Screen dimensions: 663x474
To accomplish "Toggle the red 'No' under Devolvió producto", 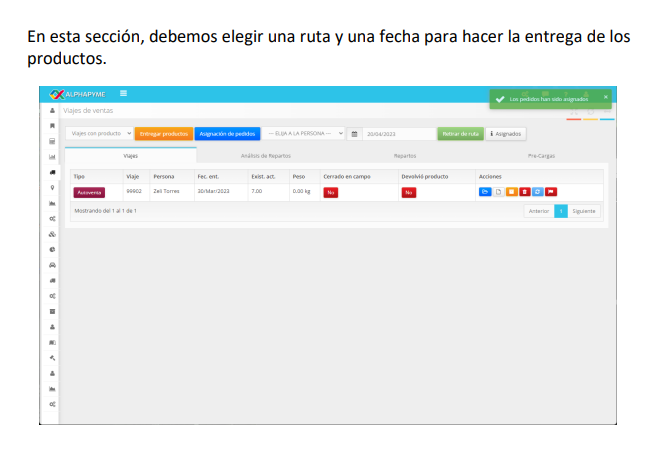I will point(408,192).
